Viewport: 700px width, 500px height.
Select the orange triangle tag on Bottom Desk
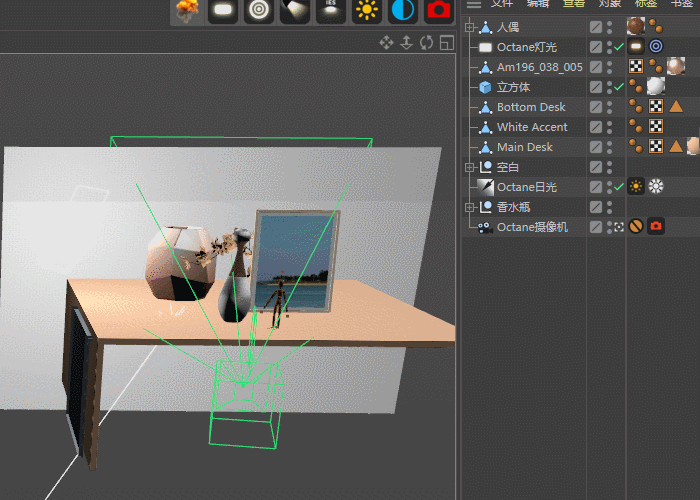tap(676, 106)
